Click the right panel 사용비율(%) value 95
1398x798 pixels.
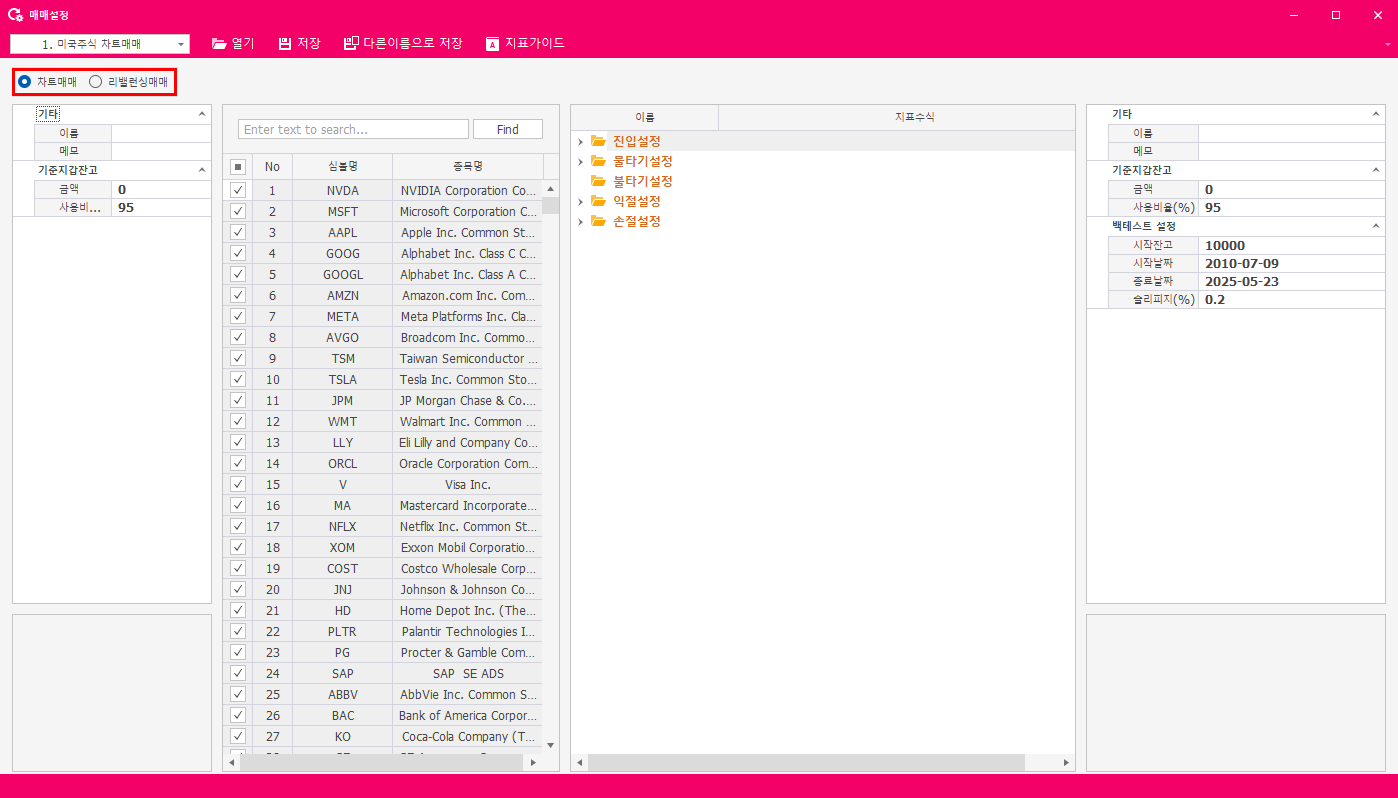tap(1292, 207)
